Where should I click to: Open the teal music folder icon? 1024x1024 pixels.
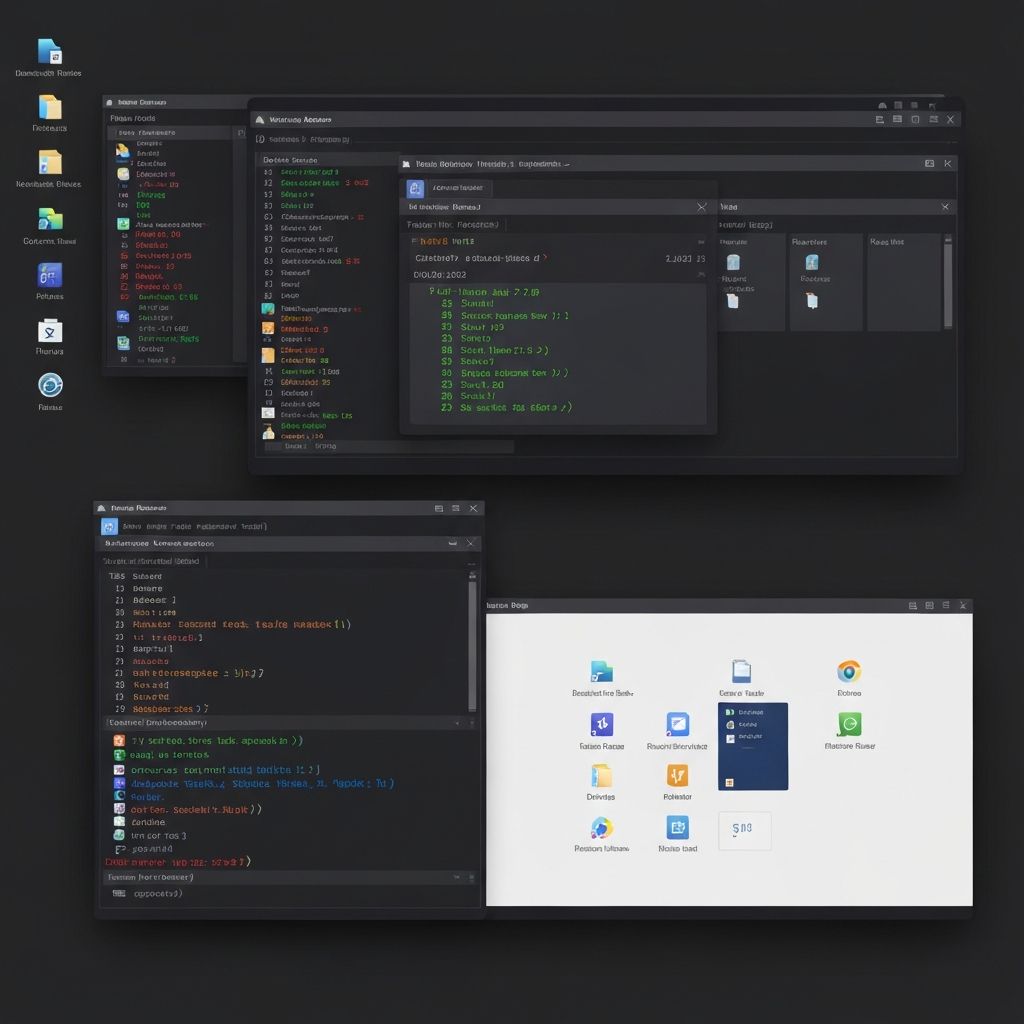click(601, 671)
